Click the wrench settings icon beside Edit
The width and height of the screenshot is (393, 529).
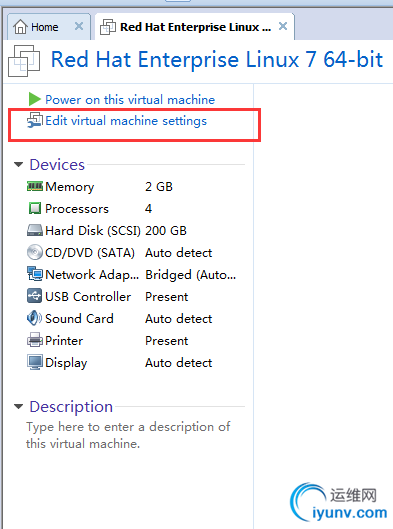35,120
